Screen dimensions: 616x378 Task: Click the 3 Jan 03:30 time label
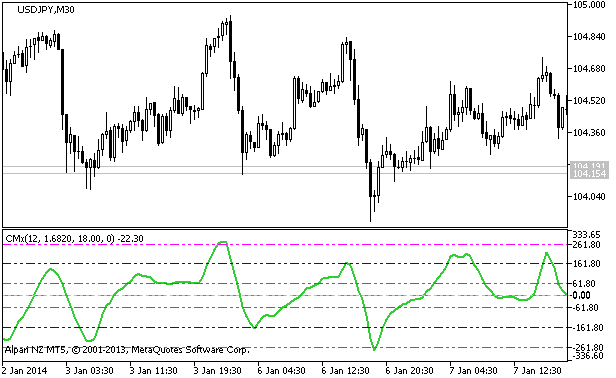89,371
